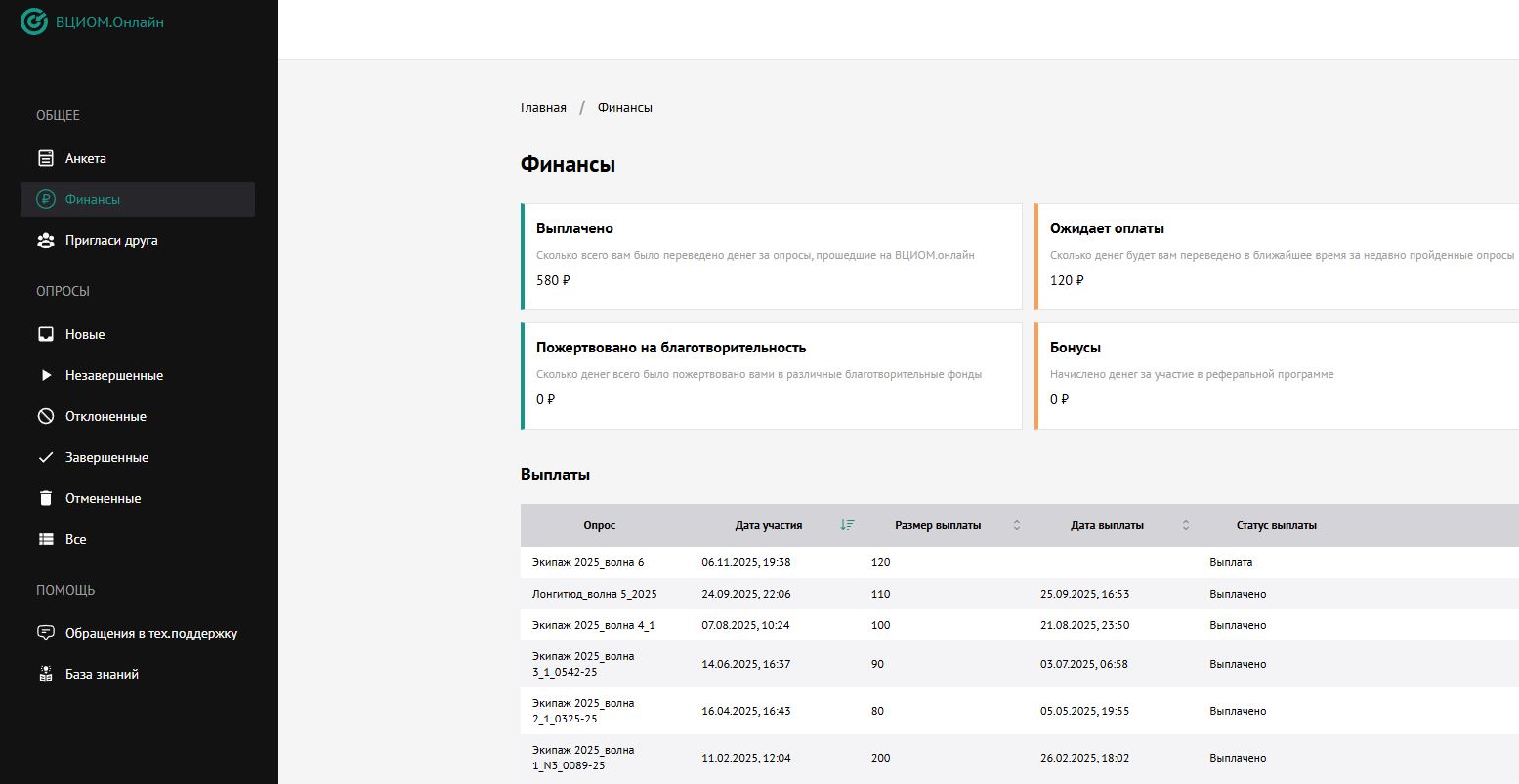
Task: Click the Анкета form icon
Action: click(x=45, y=158)
